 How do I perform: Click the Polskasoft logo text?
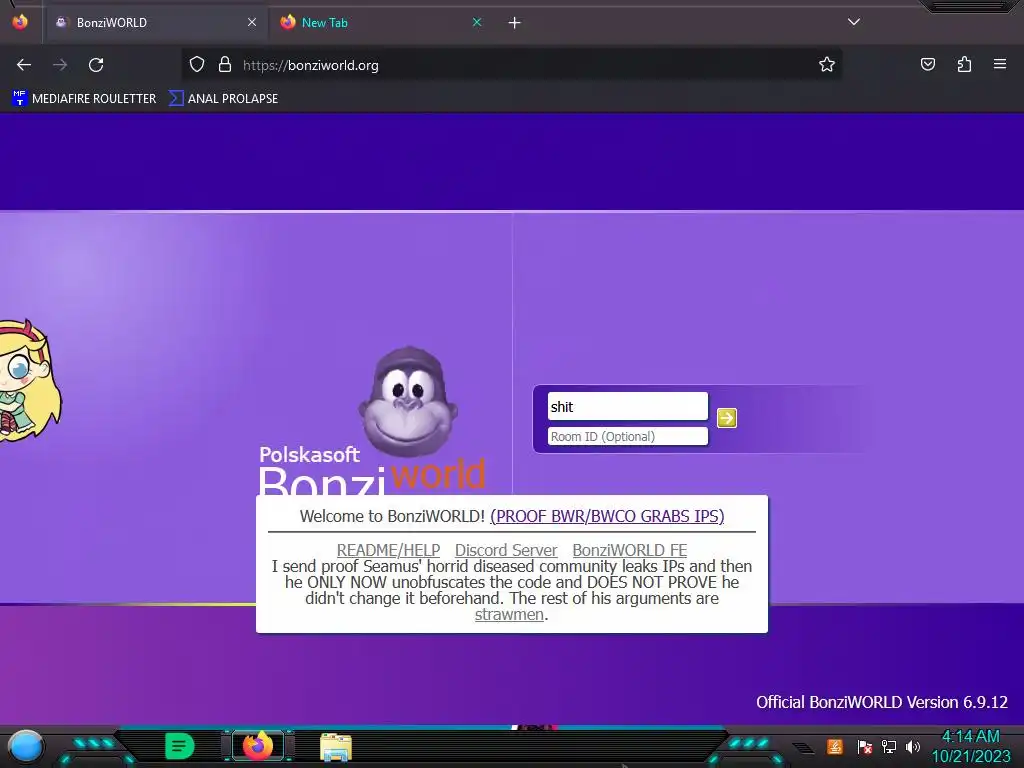(309, 455)
